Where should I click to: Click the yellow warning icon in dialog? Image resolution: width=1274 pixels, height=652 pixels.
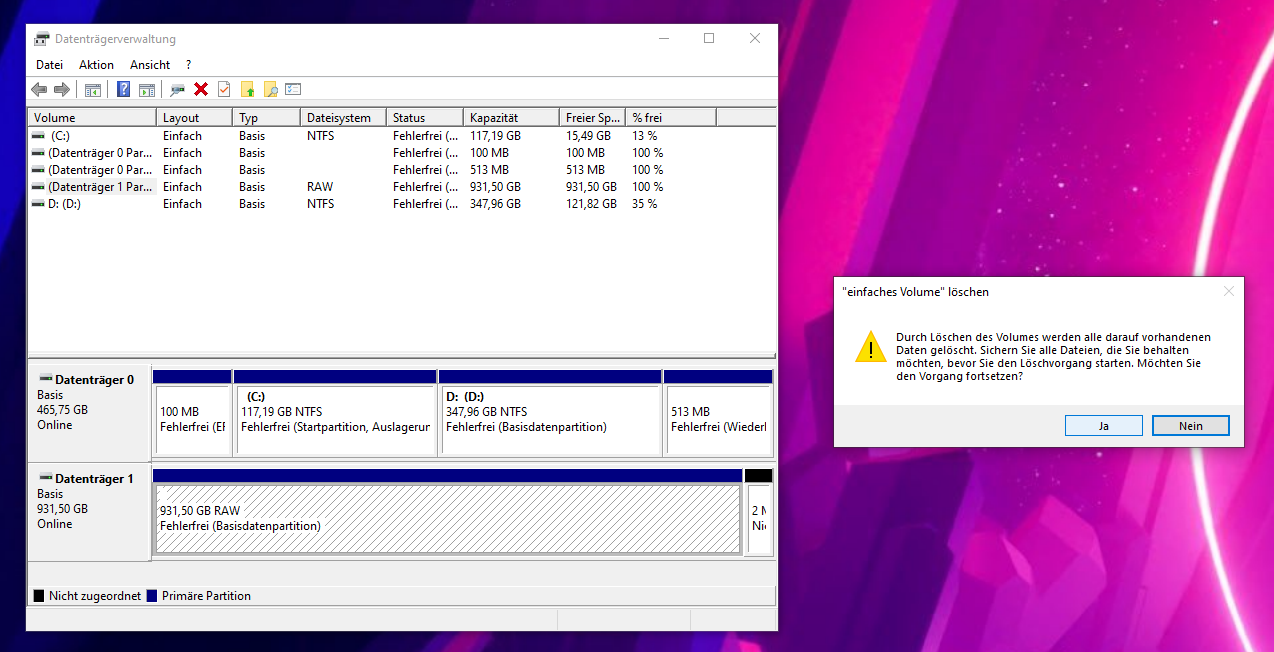pos(871,346)
